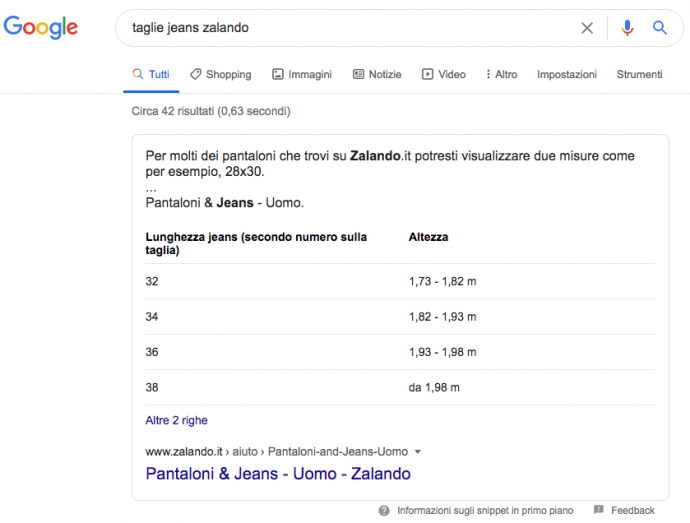Open the Shopping results tab

pyautogui.click(x=221, y=74)
